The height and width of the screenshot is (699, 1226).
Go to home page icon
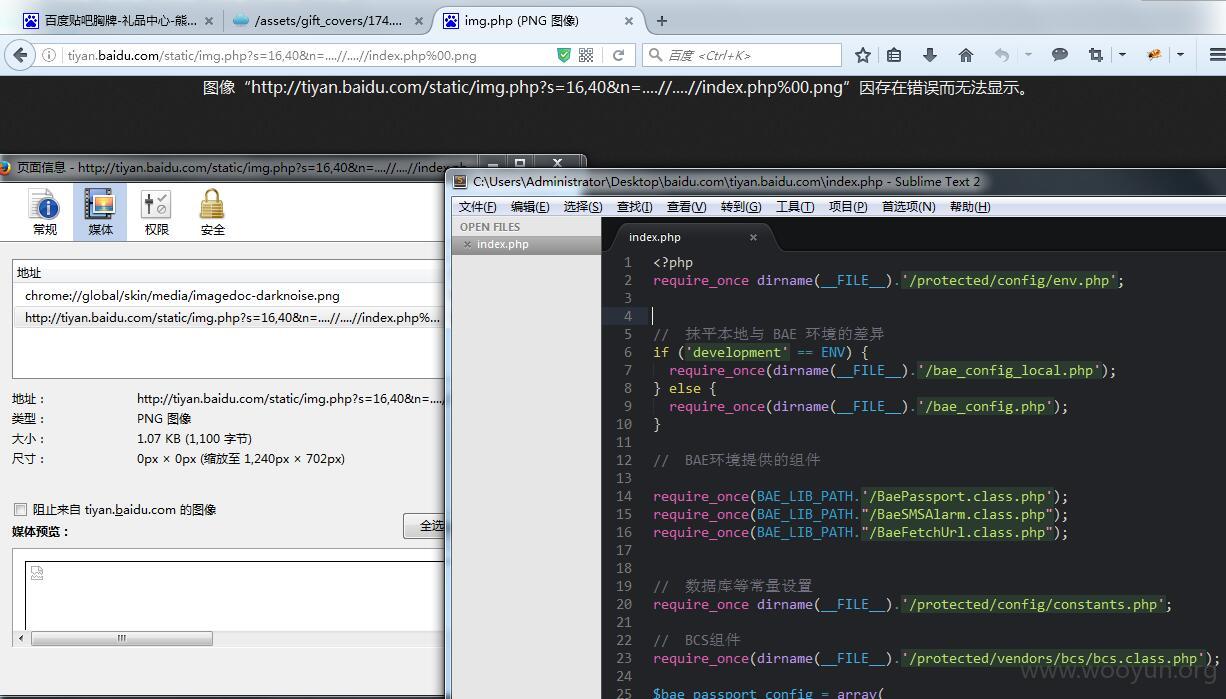tap(965, 56)
